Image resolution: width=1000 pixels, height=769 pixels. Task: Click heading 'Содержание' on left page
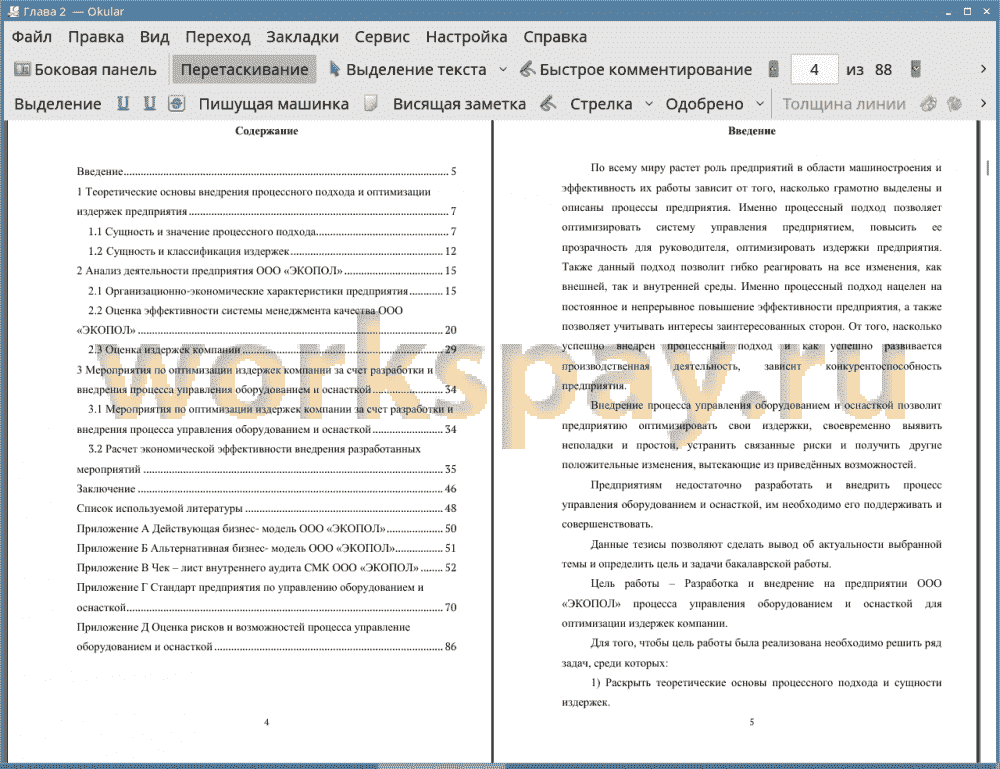pyautogui.click(x=267, y=131)
